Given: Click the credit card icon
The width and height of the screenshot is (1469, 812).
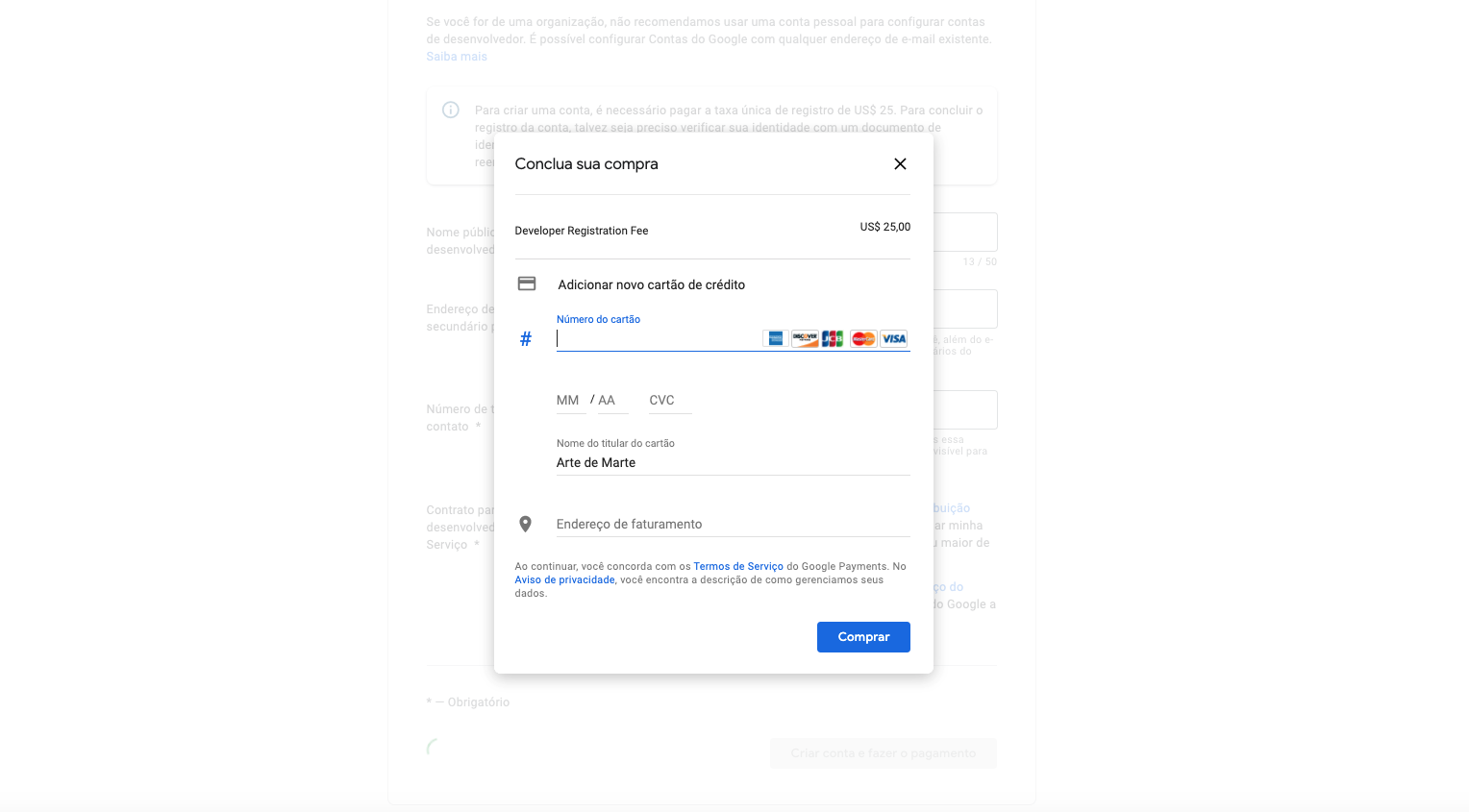Looking at the screenshot, I should click(527, 283).
